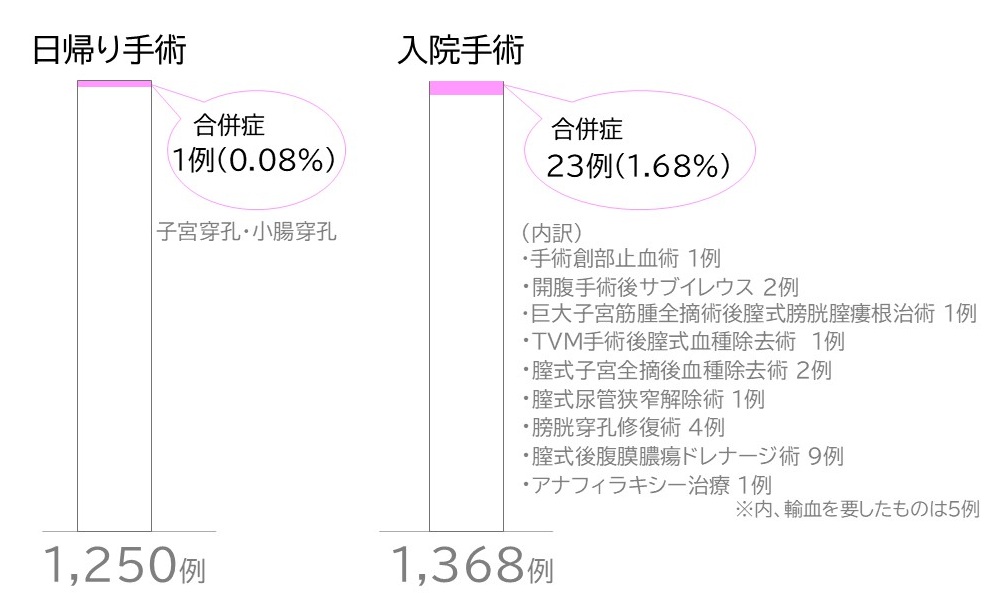This screenshot has width=991, height=593.
Task: Click the (内訳) breakdown label
Action: point(551,233)
